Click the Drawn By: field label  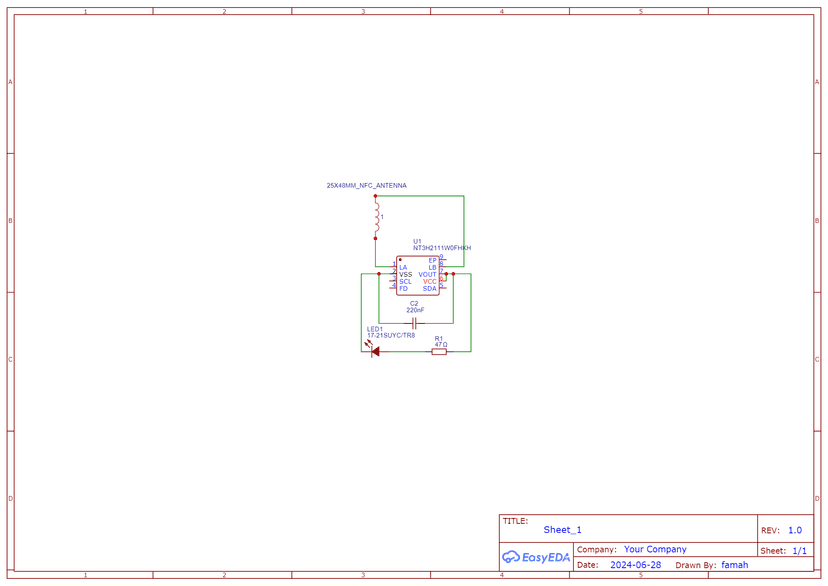[696, 565]
